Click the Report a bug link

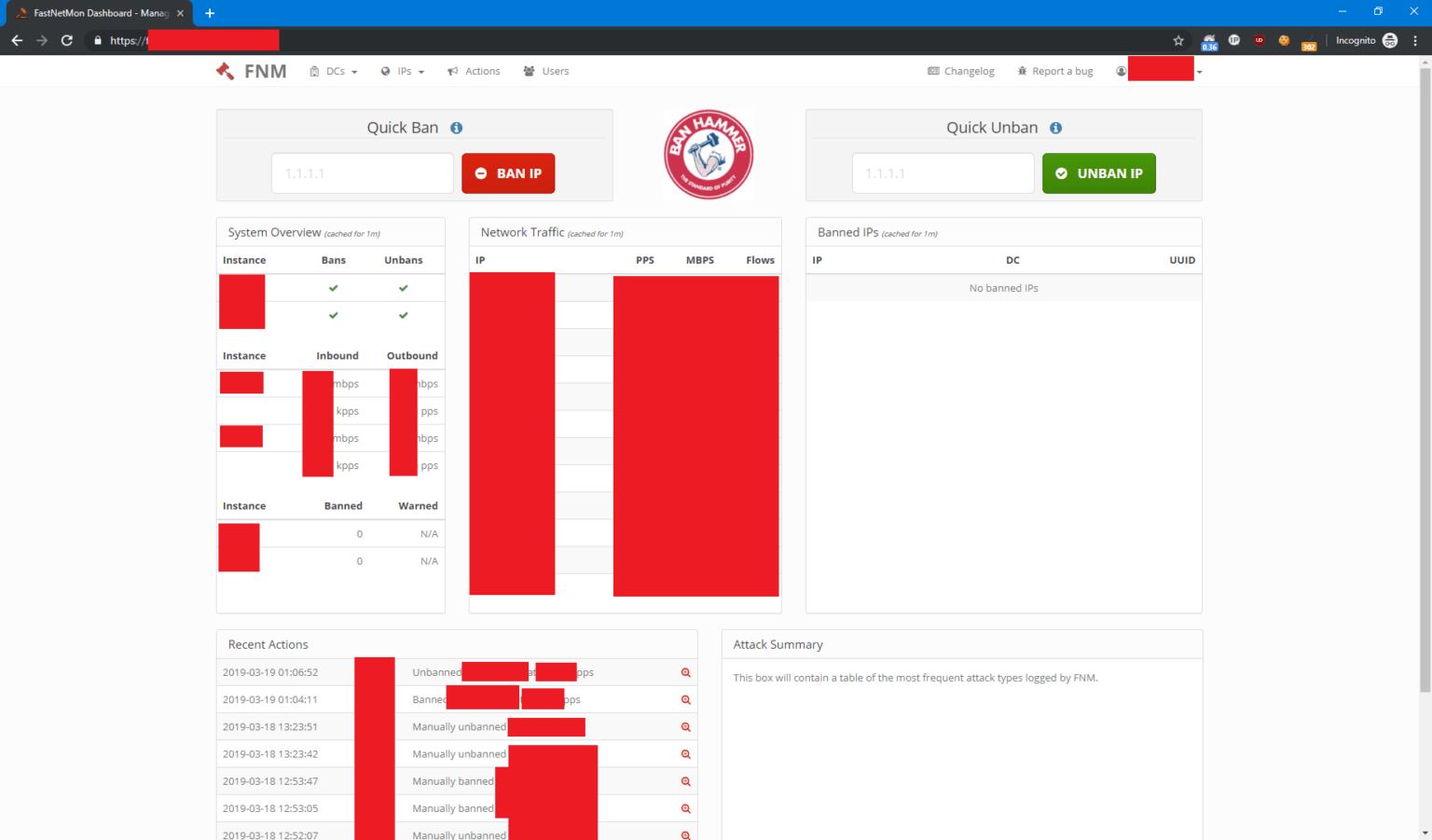pos(1055,71)
